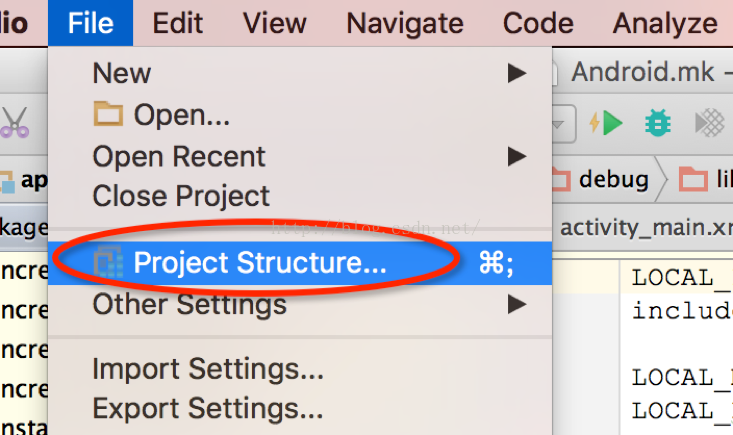Viewport: 733px width, 435px height.
Task: Expand the Open Recent submenu arrow
Action: pos(517,157)
